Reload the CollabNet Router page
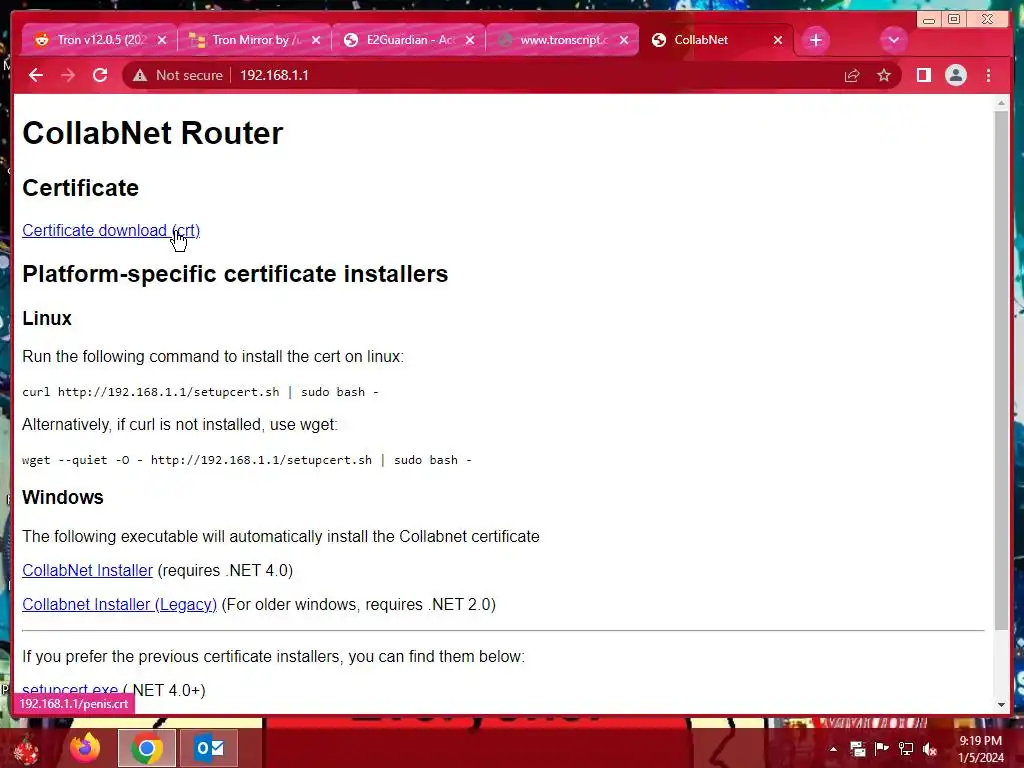This screenshot has width=1024, height=768. pyautogui.click(x=100, y=75)
